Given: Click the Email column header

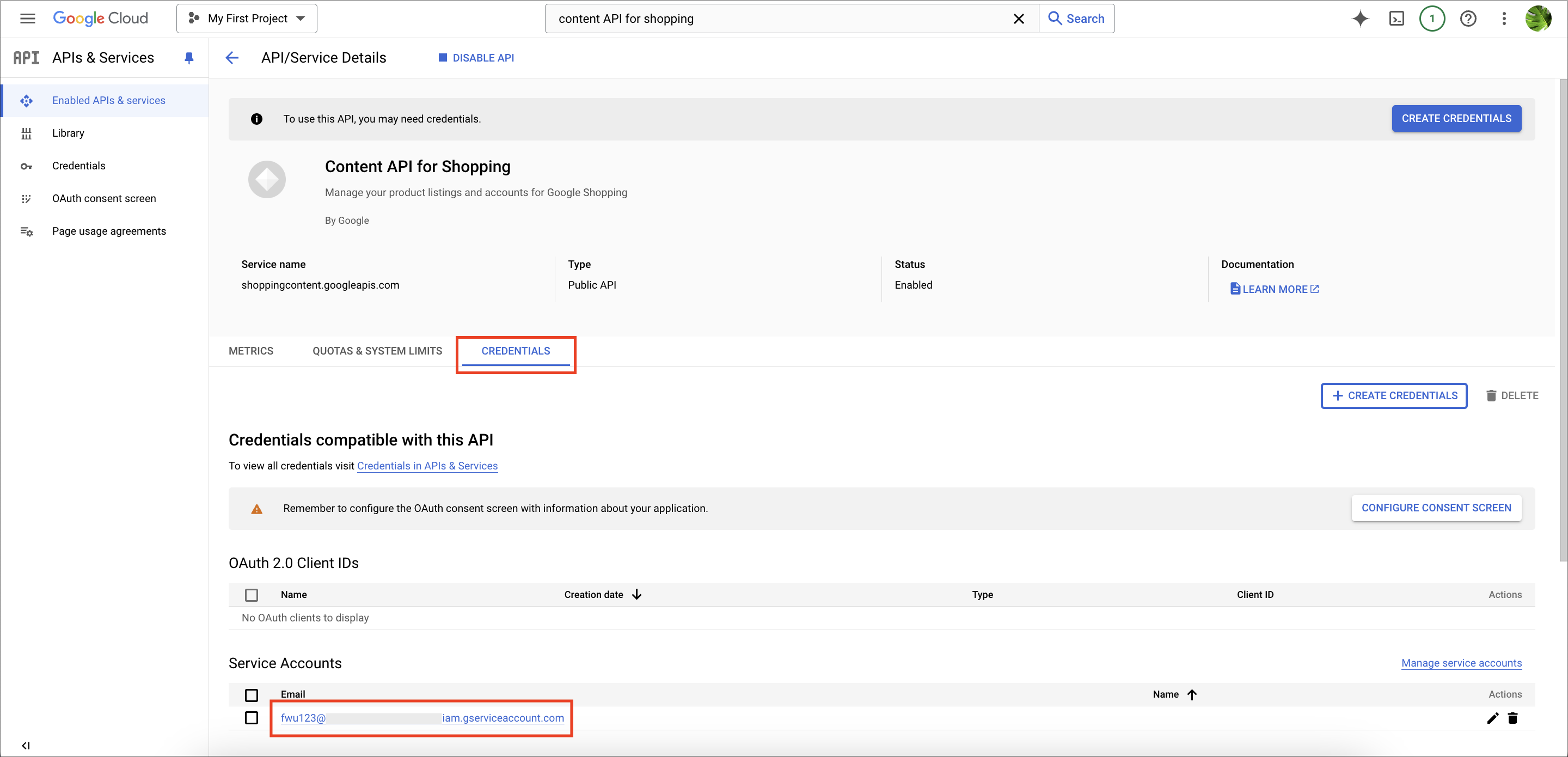Looking at the screenshot, I should click(293, 695).
